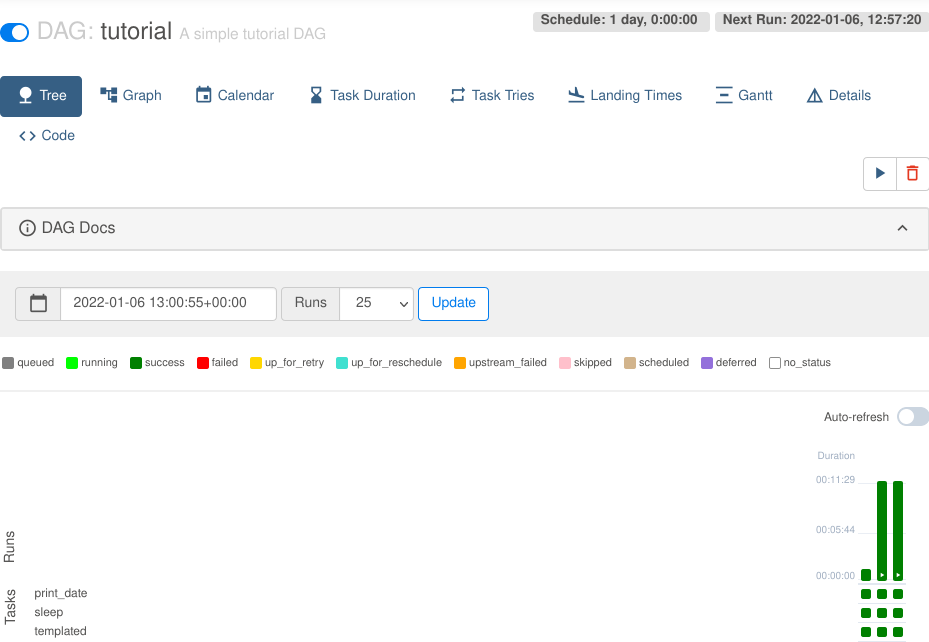
Task: Open the Runs count dropdown
Action: coord(376,303)
